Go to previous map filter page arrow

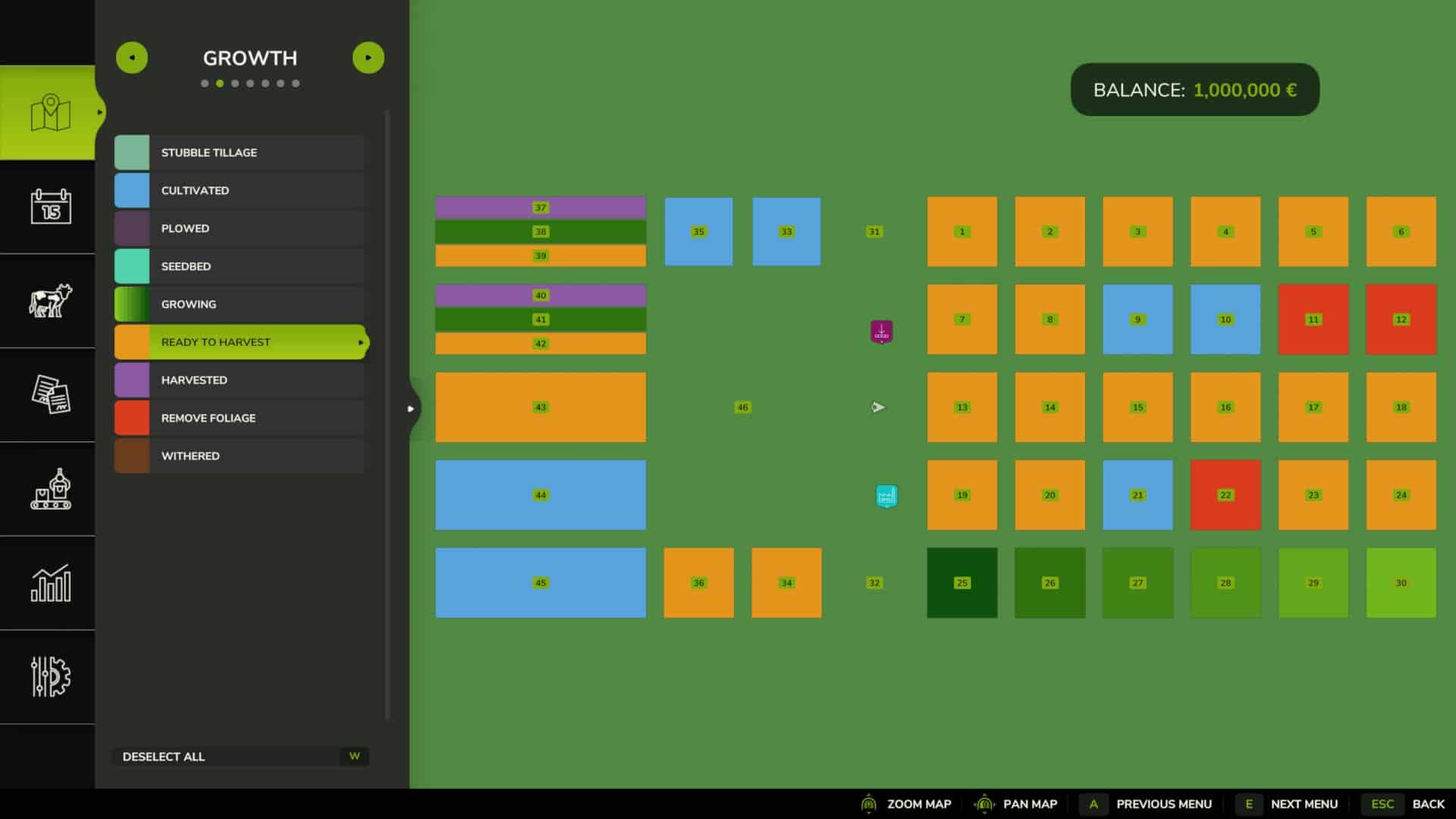pyautogui.click(x=132, y=58)
